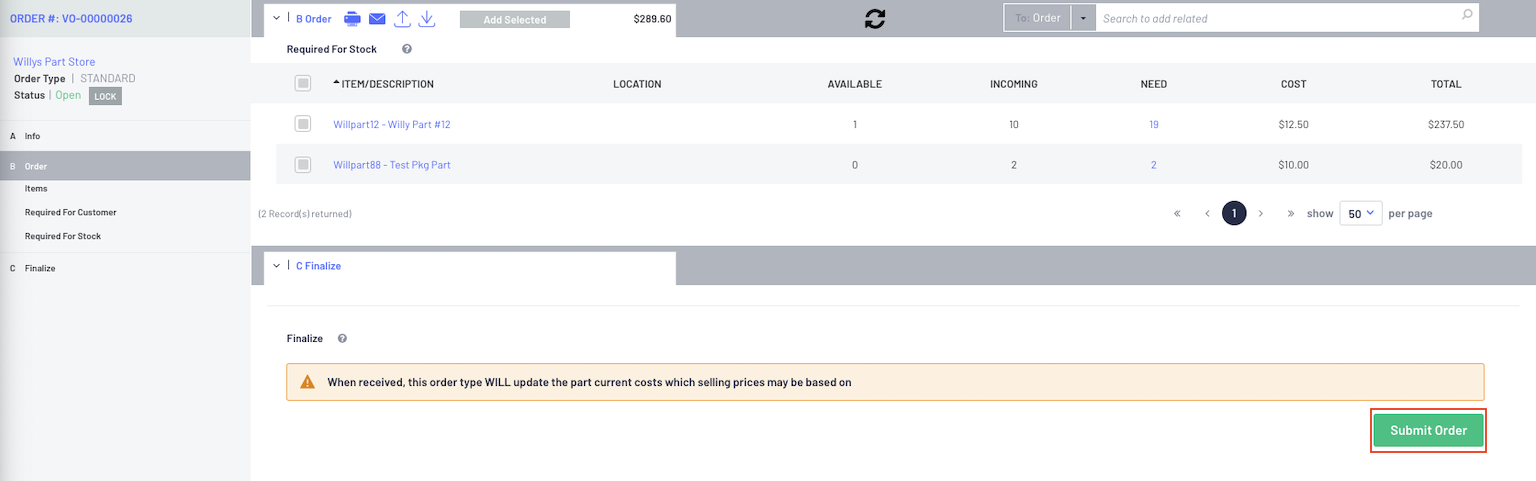Click the B Order section title
This screenshot has height=481, width=1536.
(x=314, y=18)
